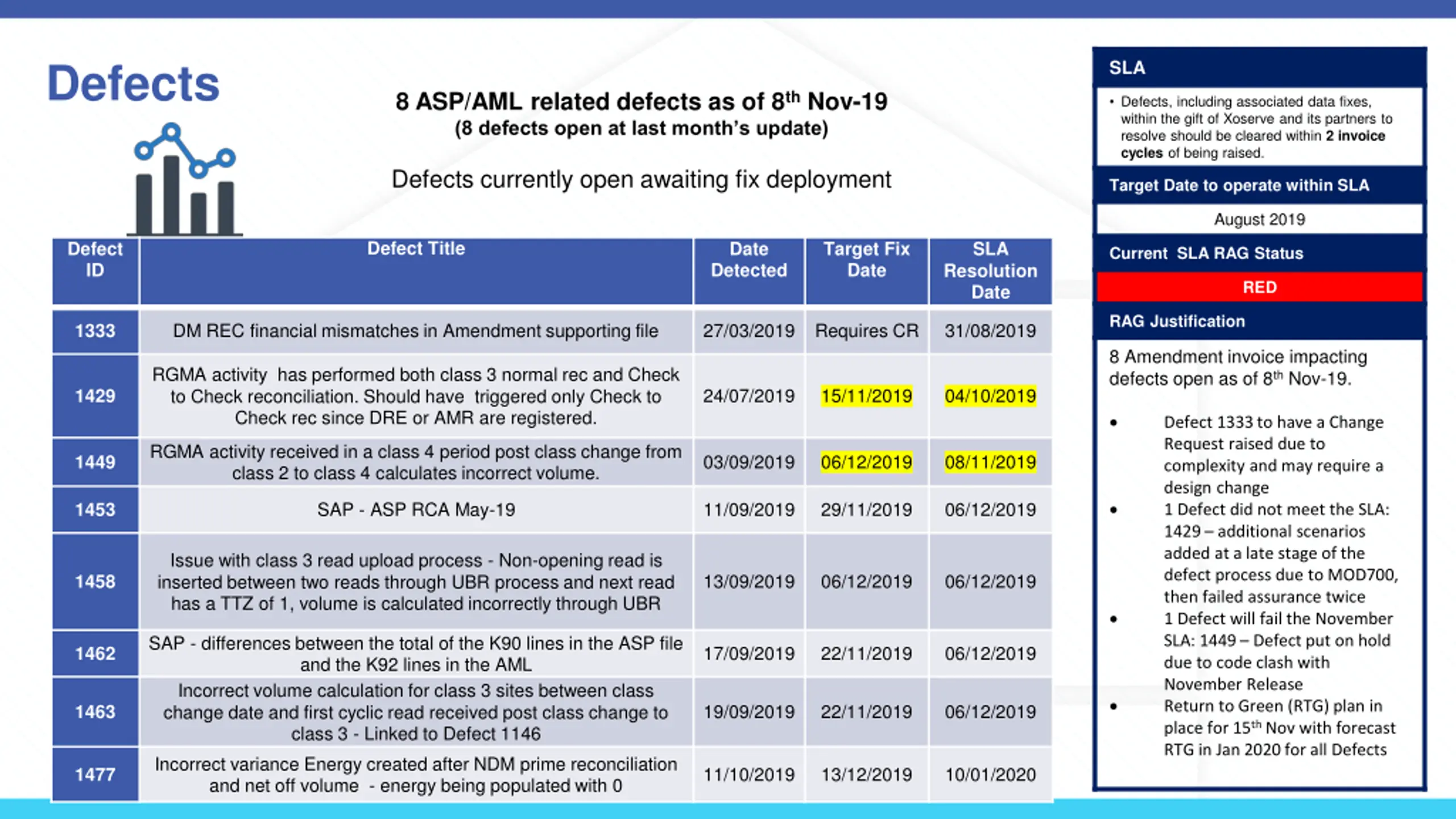Click the highlighted 06/12/2019 target fix date
This screenshot has width=1456, height=819.
866,462
